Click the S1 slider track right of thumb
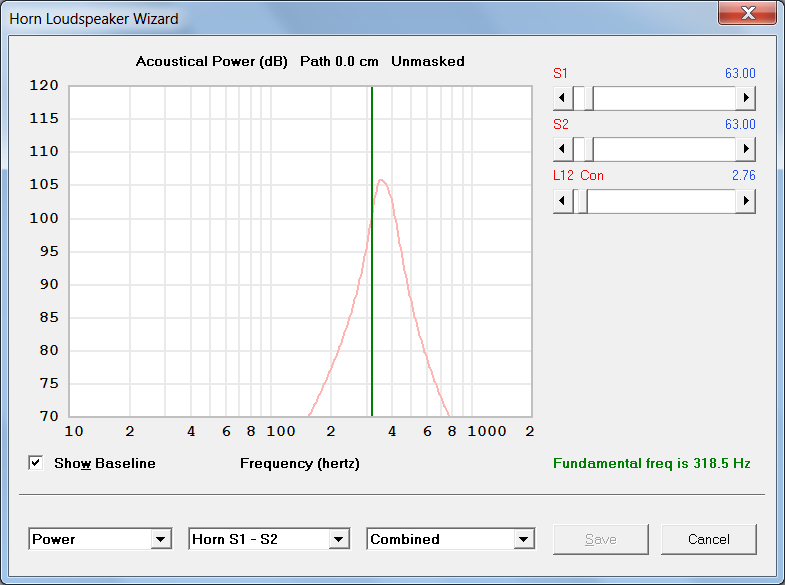The image size is (785, 585). tap(664, 98)
